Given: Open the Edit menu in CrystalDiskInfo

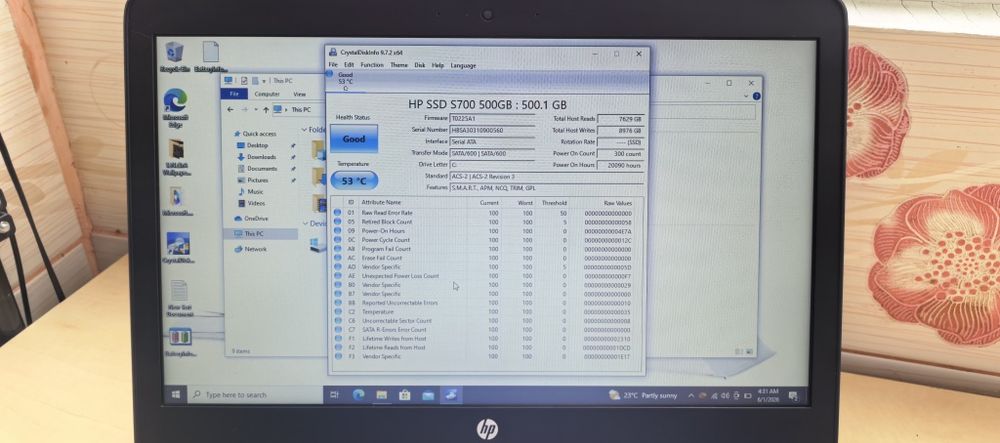Looking at the screenshot, I should pos(349,65).
